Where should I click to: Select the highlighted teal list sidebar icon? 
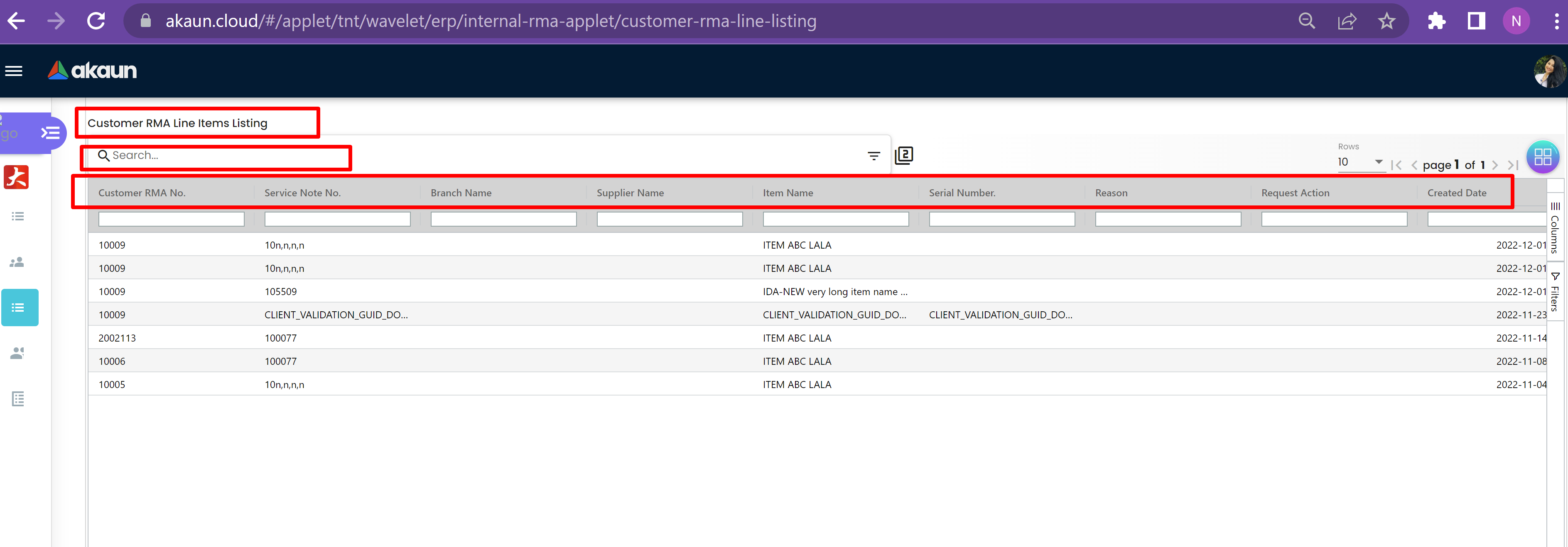point(20,307)
